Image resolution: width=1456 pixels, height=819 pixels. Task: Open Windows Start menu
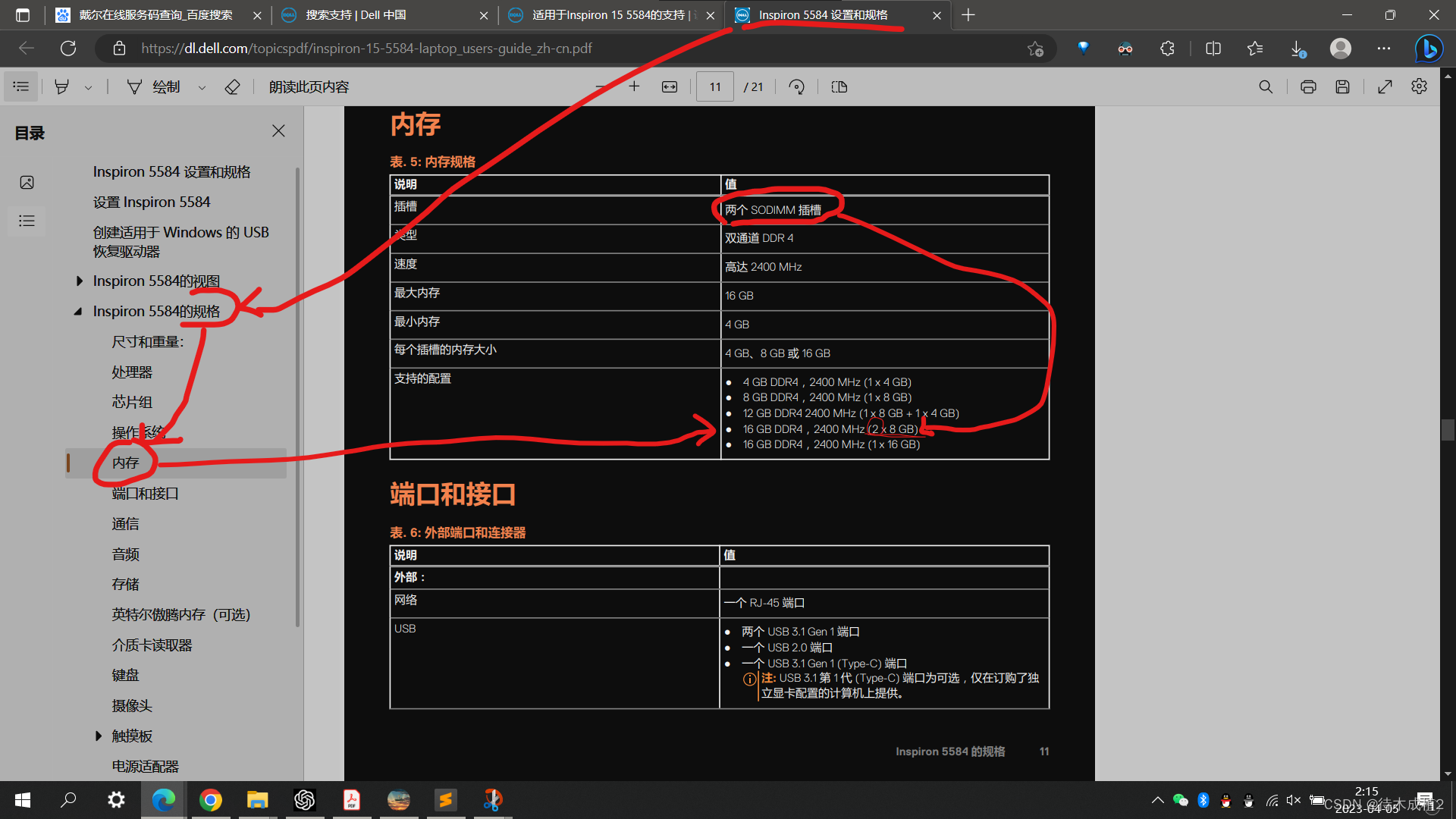click(23, 799)
